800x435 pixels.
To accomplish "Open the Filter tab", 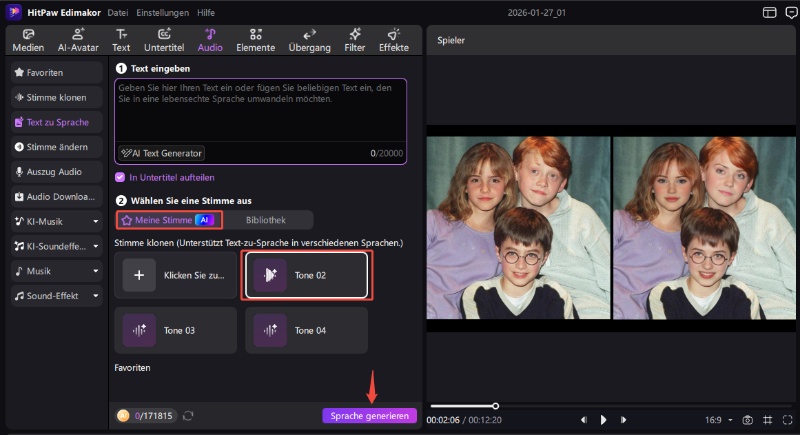I will pos(355,40).
